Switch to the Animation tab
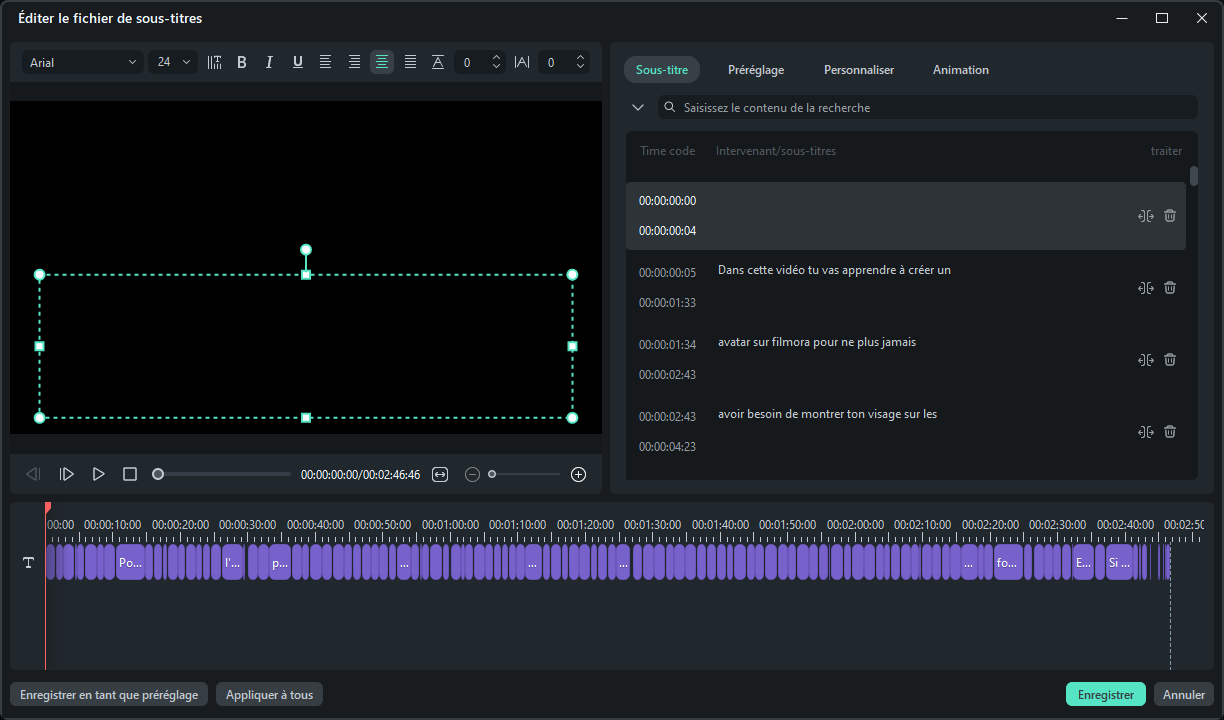 [x=961, y=70]
